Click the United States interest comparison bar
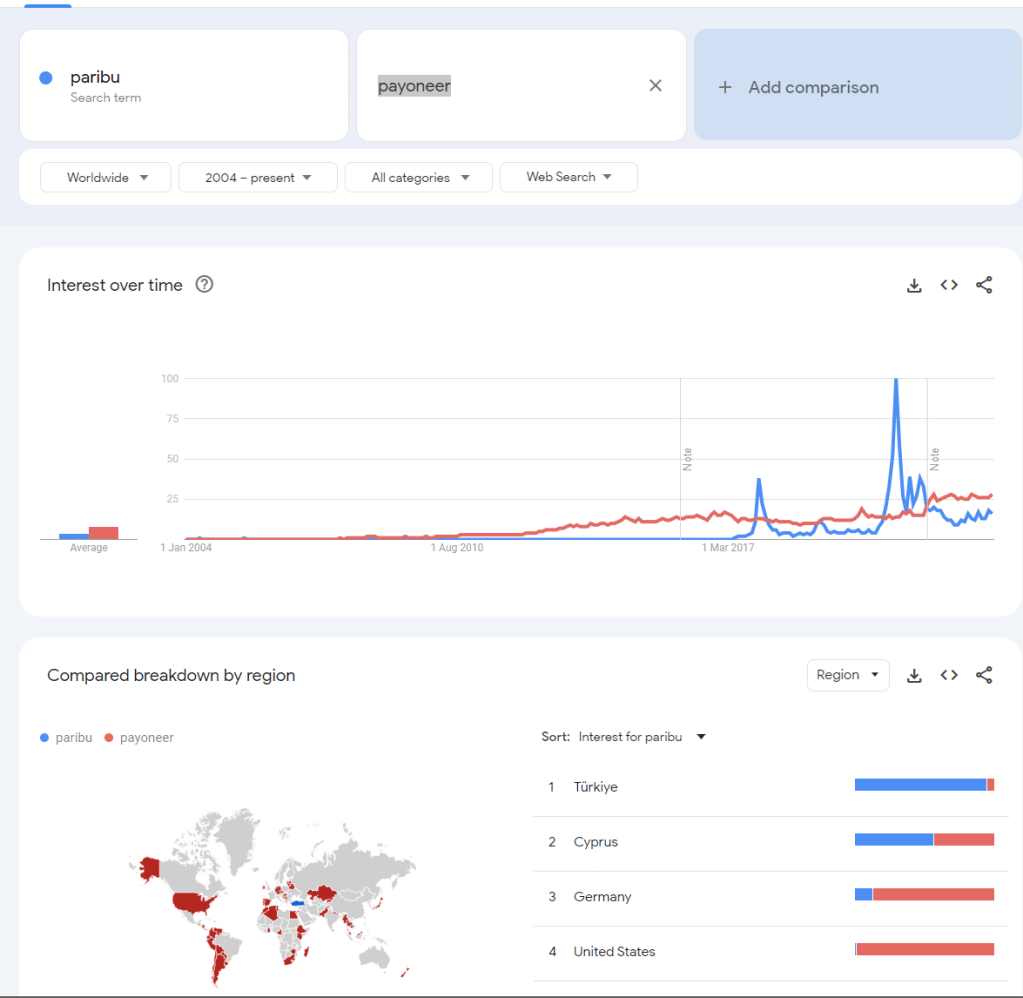The image size is (1023, 998). [924, 949]
